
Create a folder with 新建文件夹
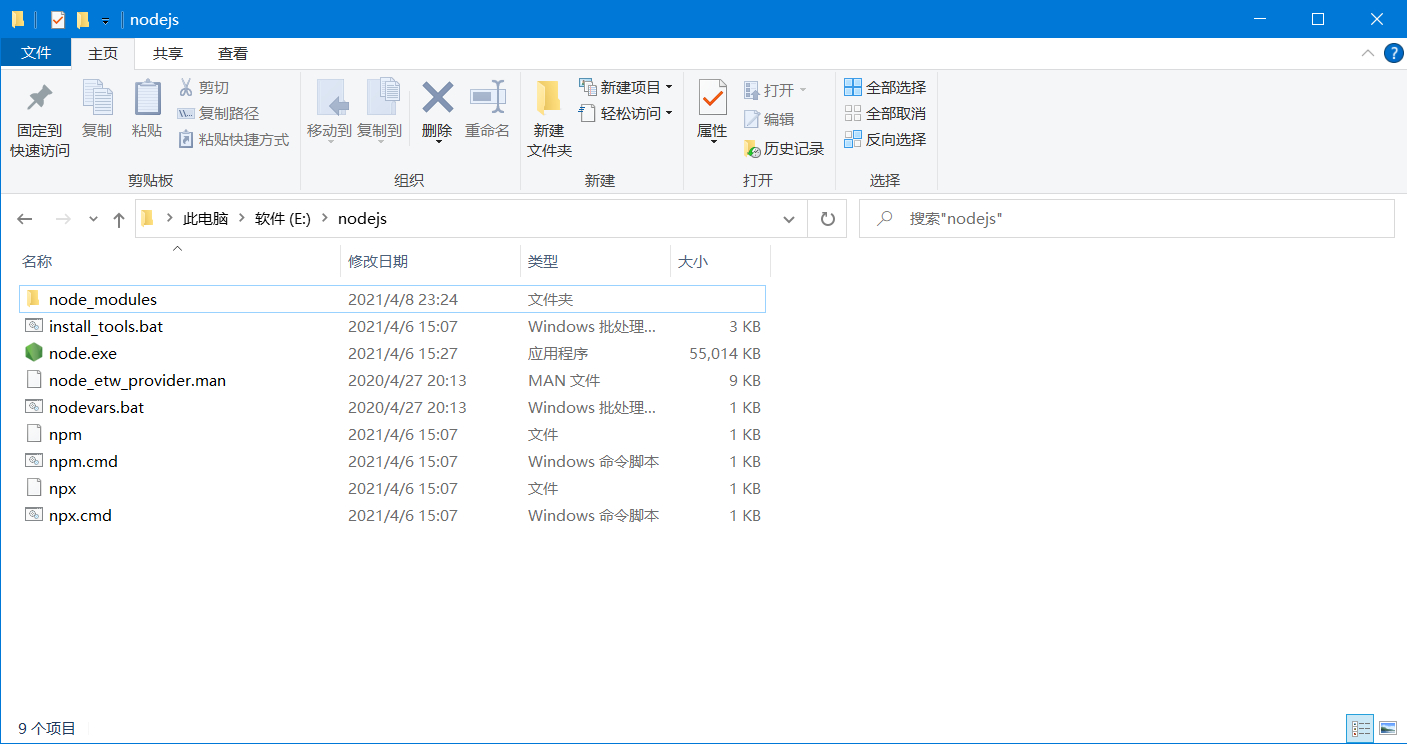click(549, 119)
